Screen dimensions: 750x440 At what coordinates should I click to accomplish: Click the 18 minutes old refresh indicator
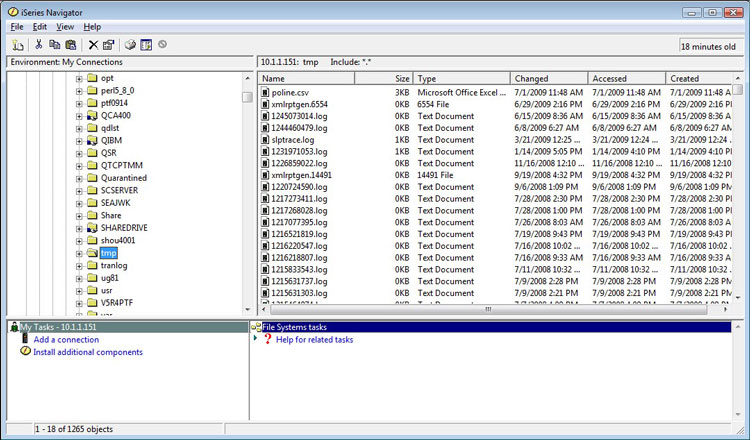coord(711,46)
